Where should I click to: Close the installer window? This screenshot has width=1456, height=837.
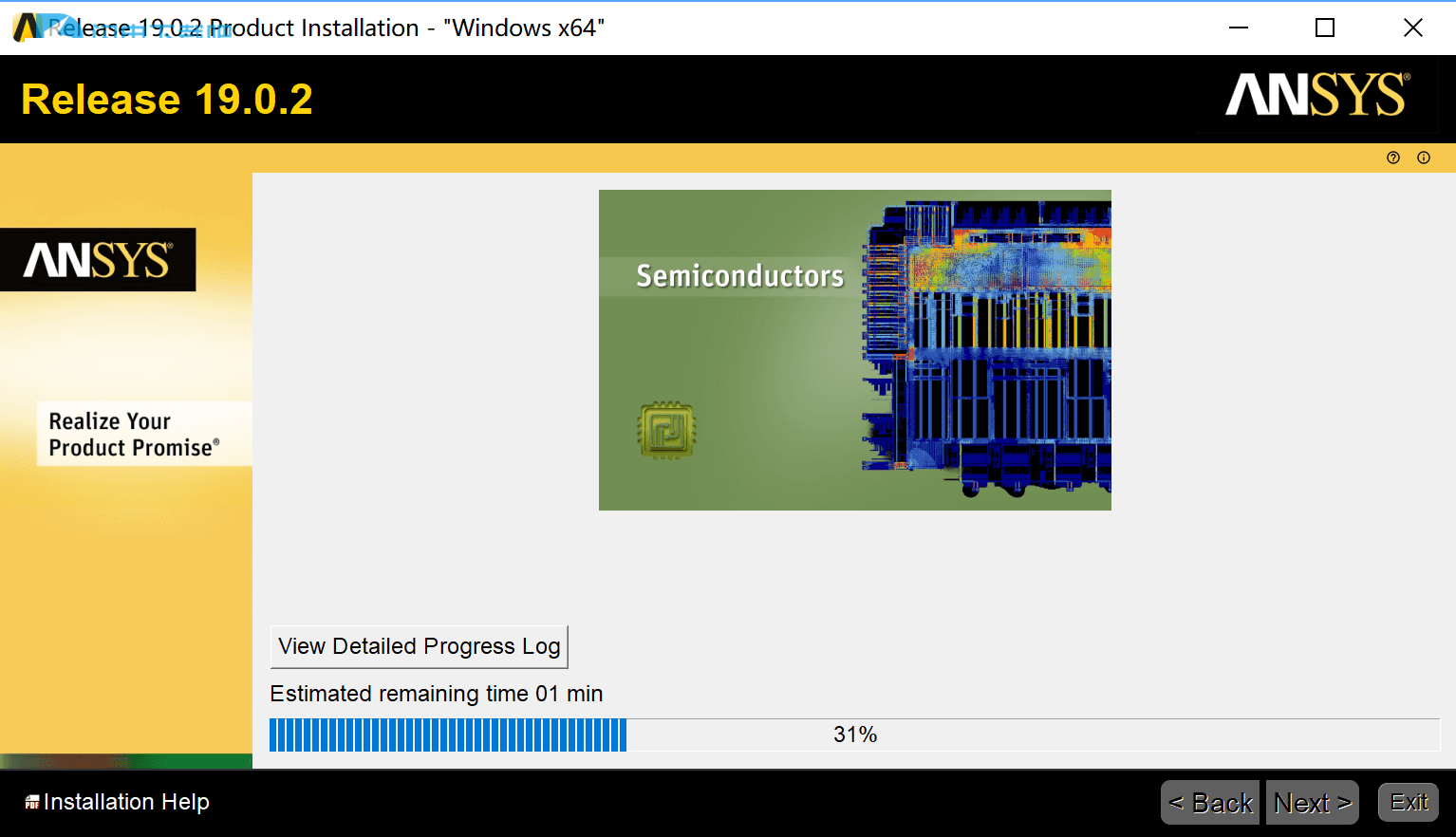click(x=1413, y=28)
